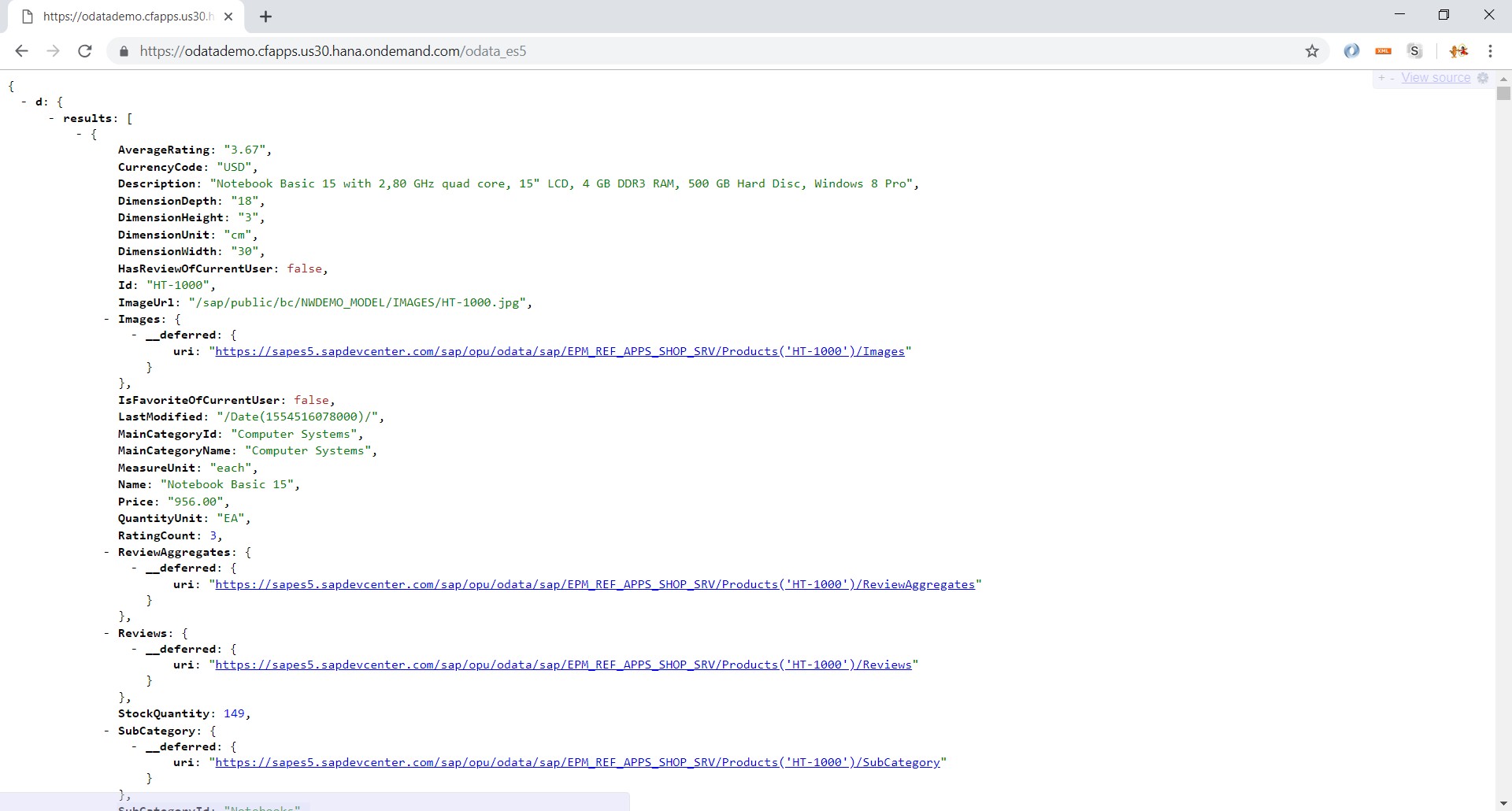
Task: Click the LastModified Date value
Action: [x=298, y=417]
